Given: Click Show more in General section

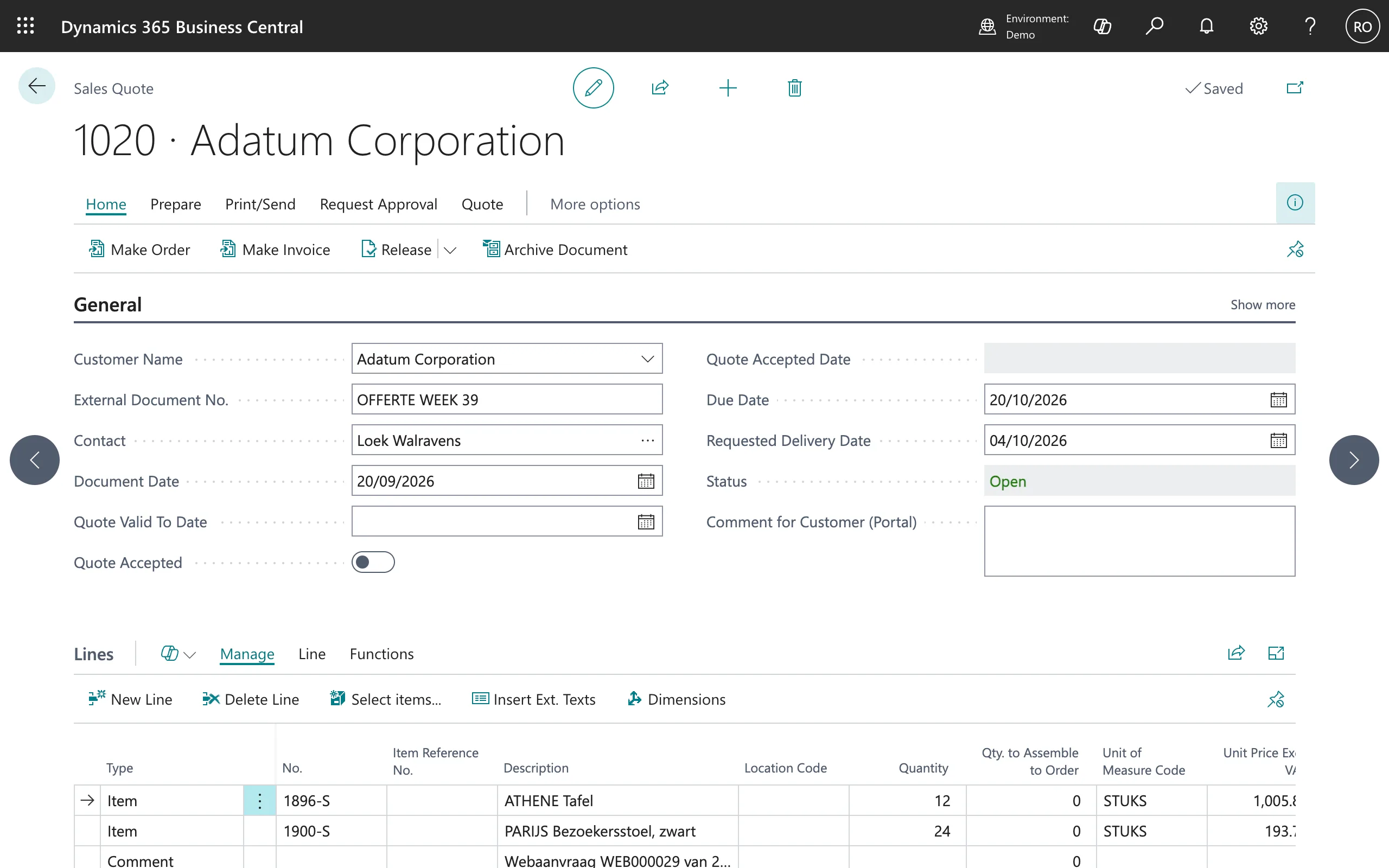Looking at the screenshot, I should click(1263, 305).
